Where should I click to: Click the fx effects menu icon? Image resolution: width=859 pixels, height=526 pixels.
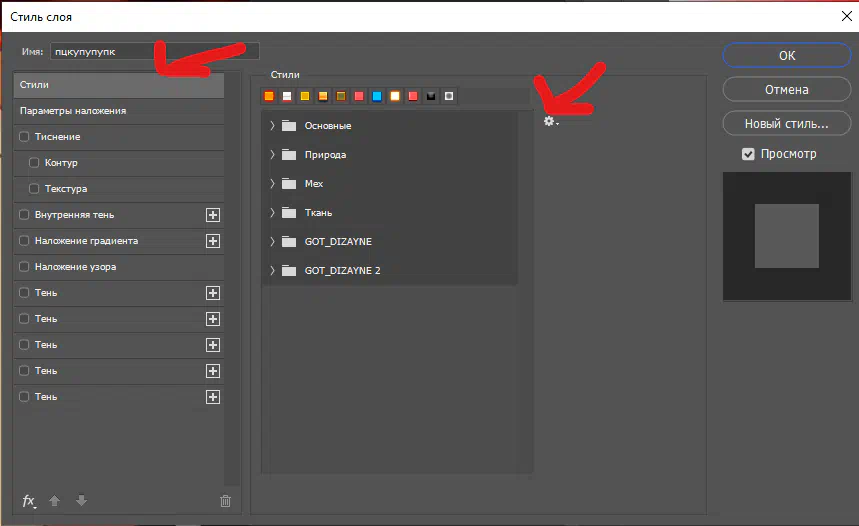[29, 501]
